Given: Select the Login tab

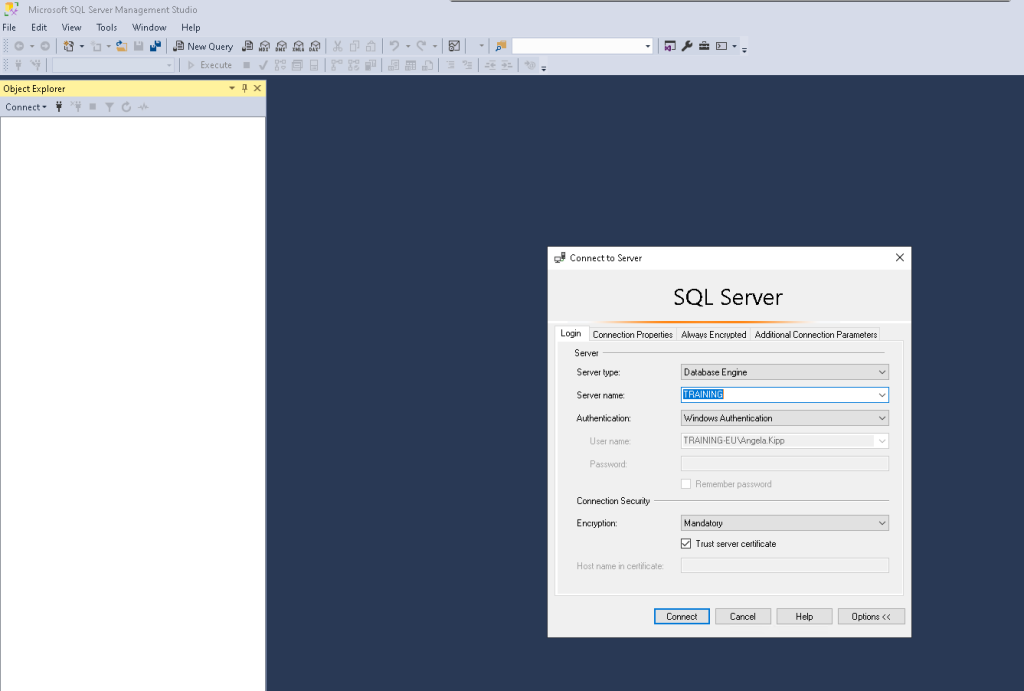Looking at the screenshot, I should tap(571, 333).
